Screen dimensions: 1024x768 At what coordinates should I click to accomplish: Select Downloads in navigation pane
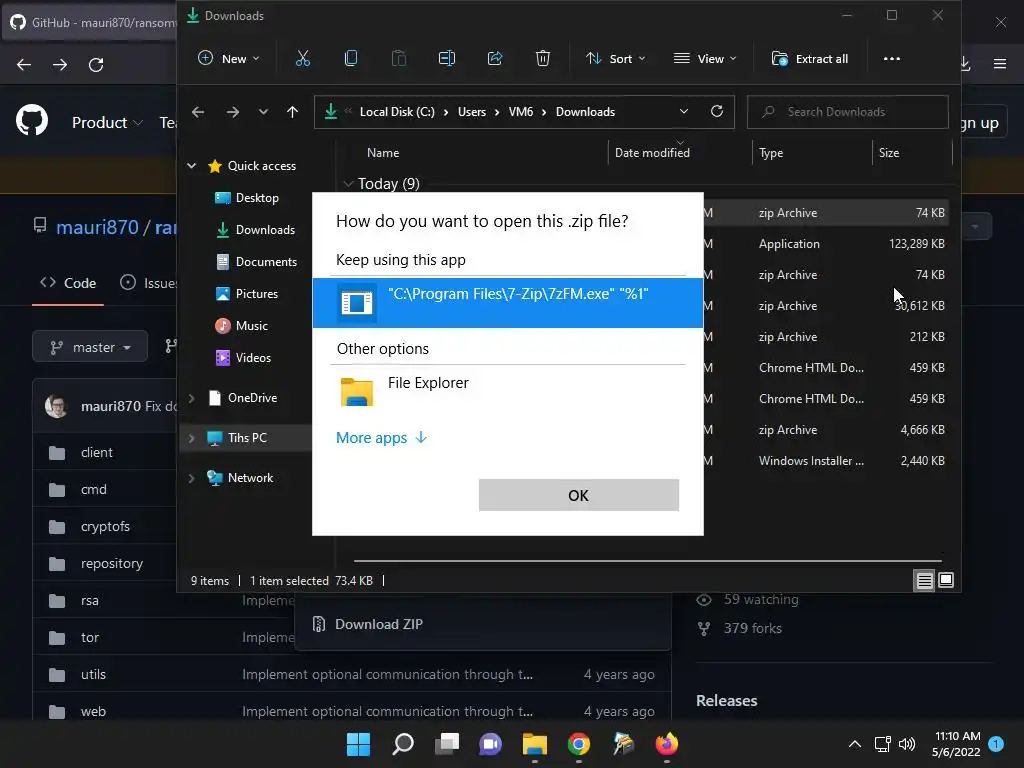tap(264, 230)
